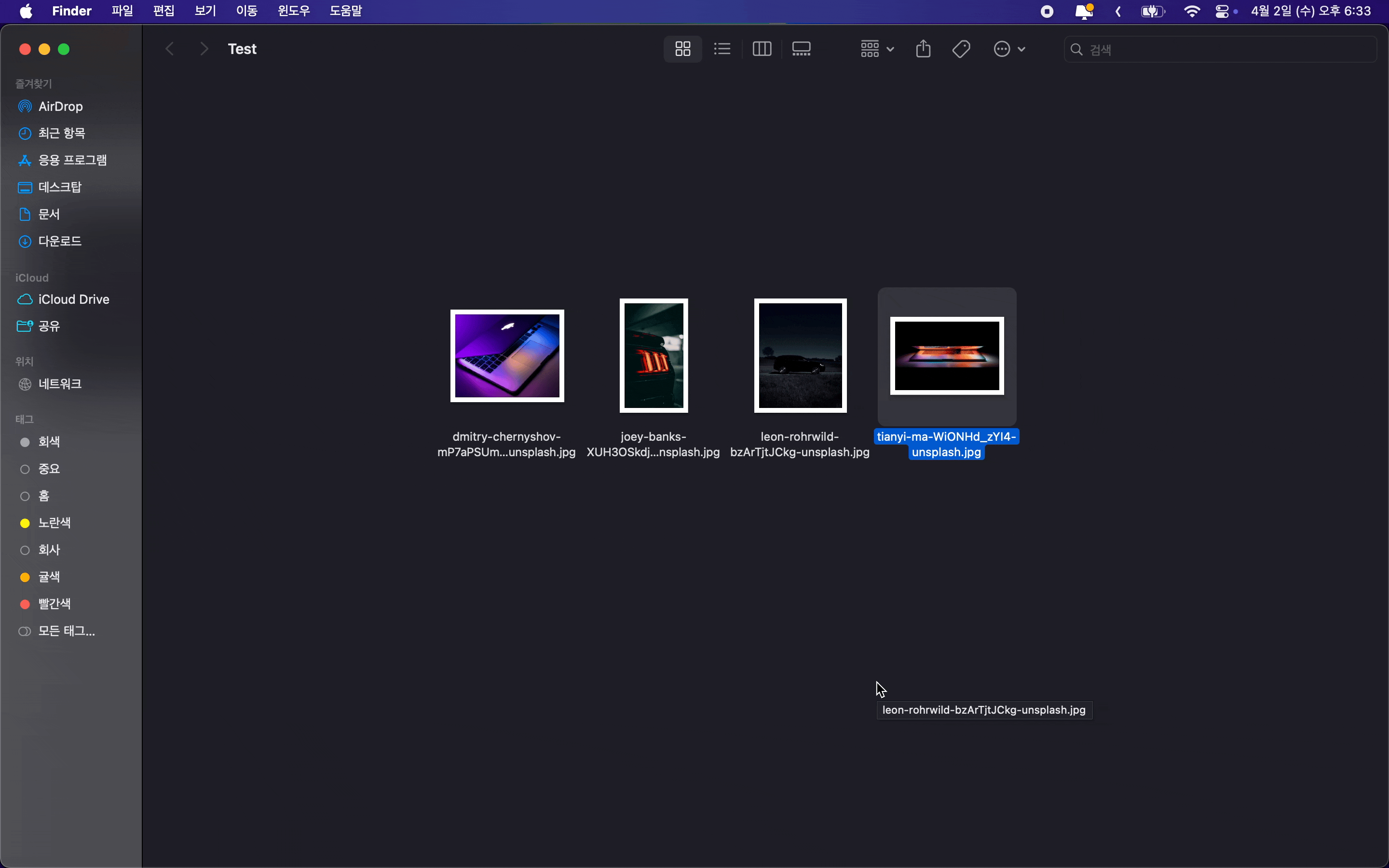
Task: Switch to gallery view
Action: 801,49
